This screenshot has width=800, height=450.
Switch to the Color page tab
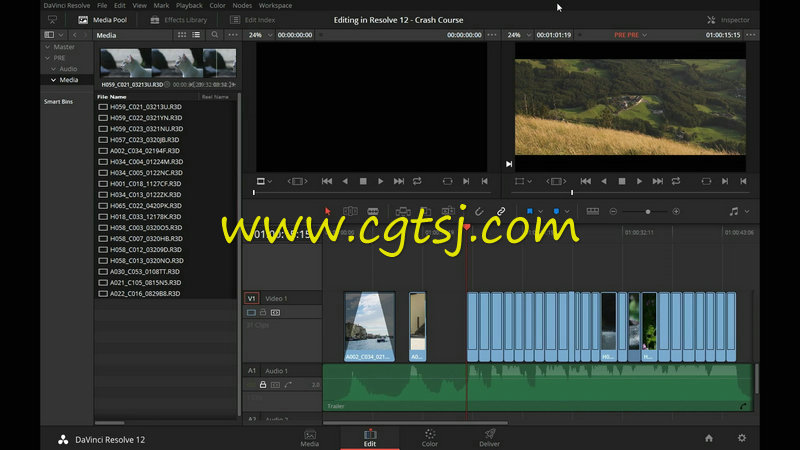[x=430, y=438]
